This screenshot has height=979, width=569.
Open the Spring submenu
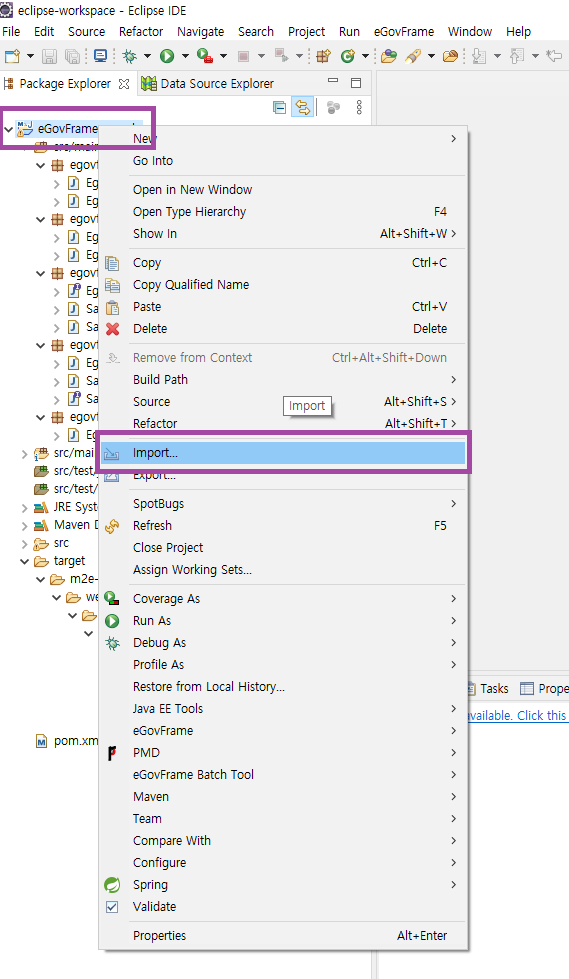(283, 885)
